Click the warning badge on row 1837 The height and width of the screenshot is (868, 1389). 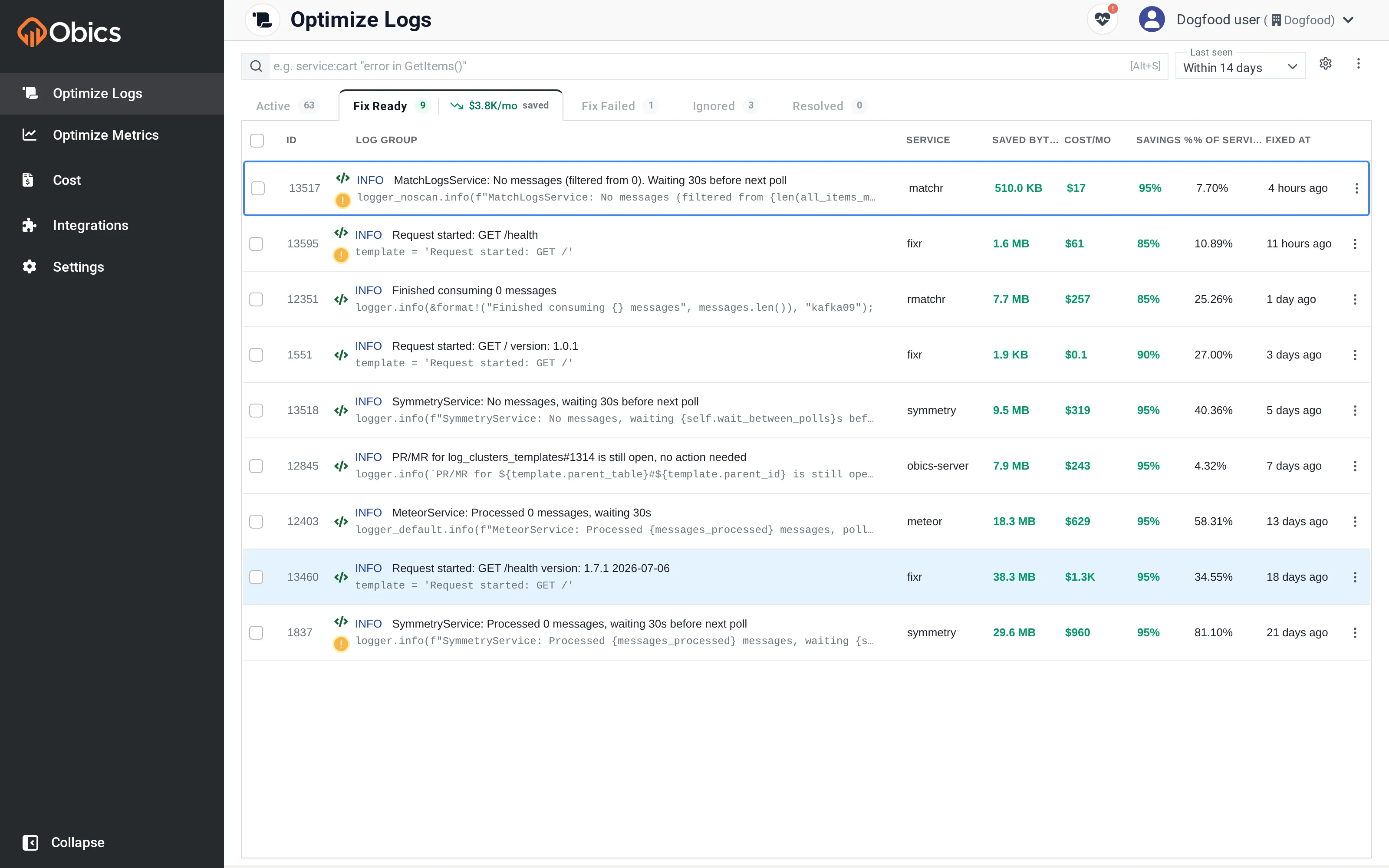point(341,644)
